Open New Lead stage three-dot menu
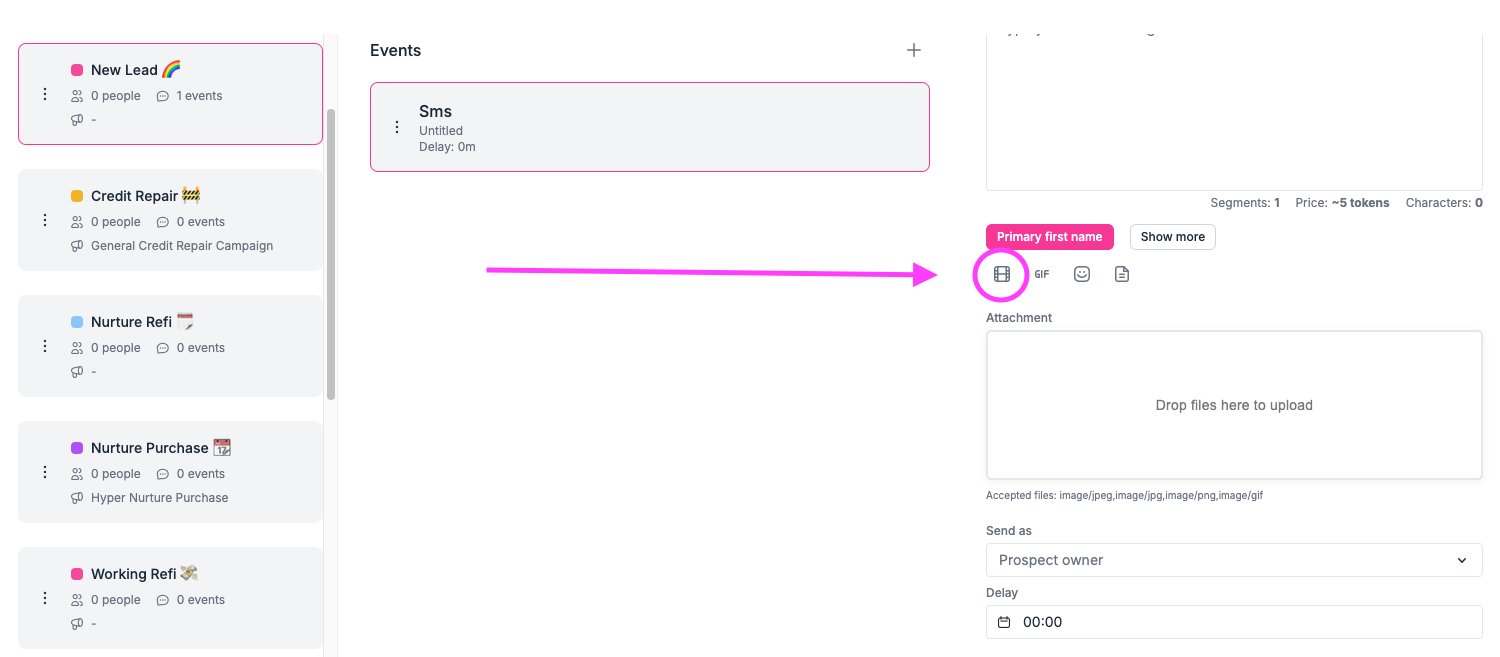The image size is (1500, 657). coord(44,94)
